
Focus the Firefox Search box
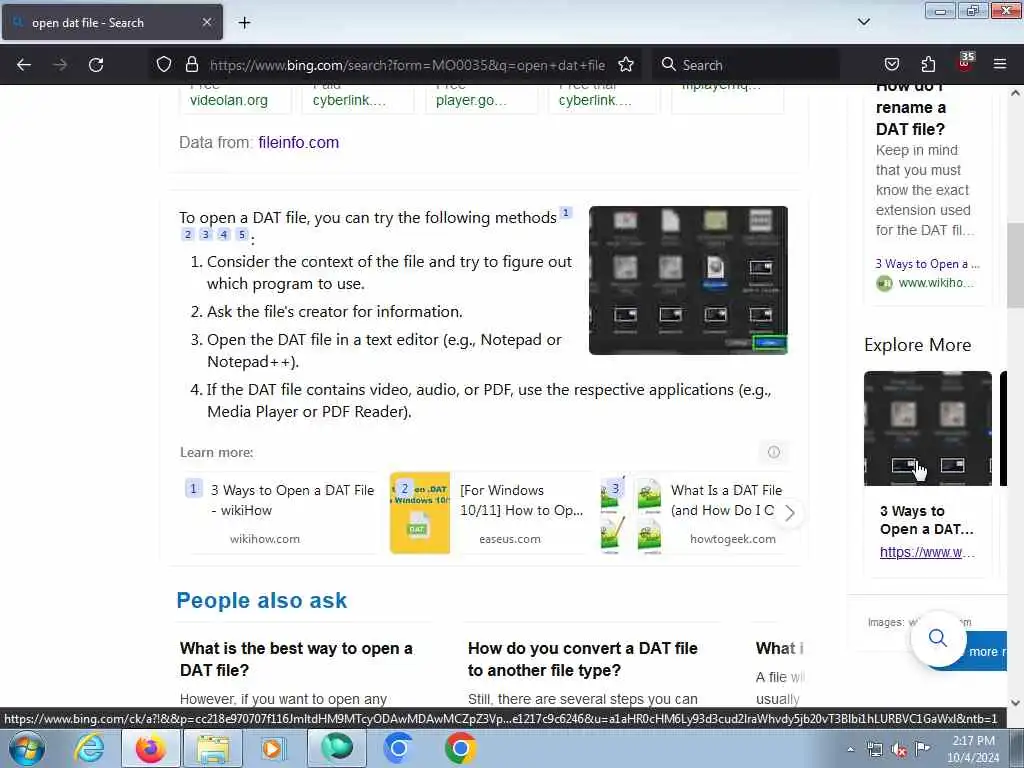tap(744, 65)
